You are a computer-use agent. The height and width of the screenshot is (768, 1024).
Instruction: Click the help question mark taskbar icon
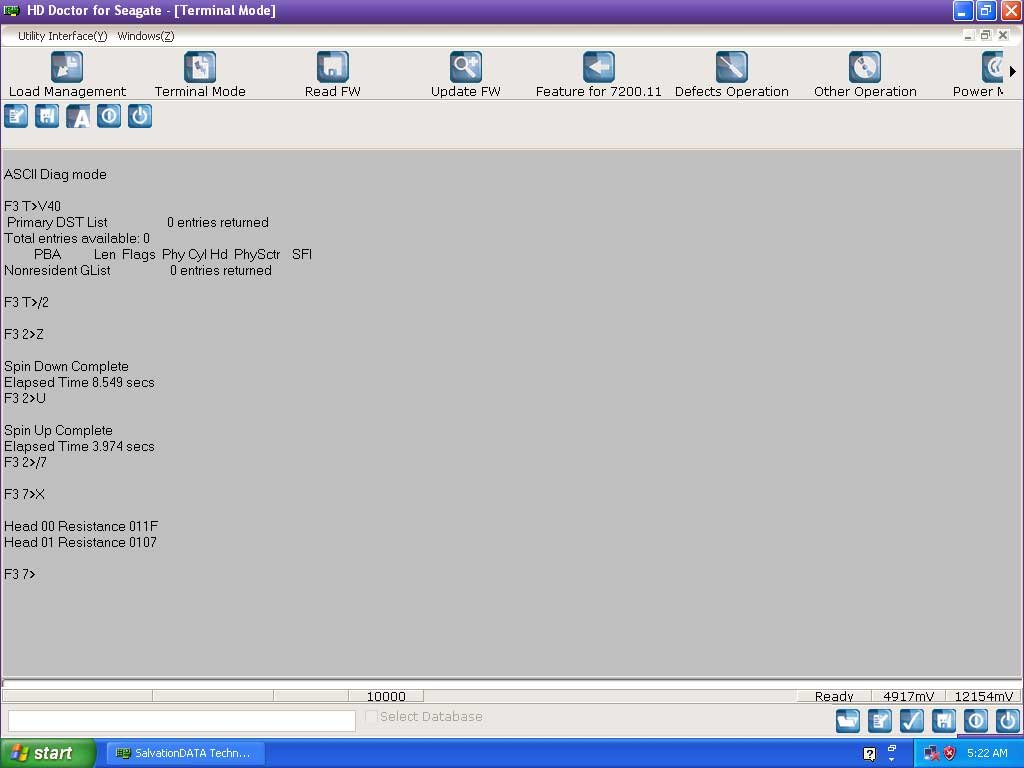tap(869, 754)
